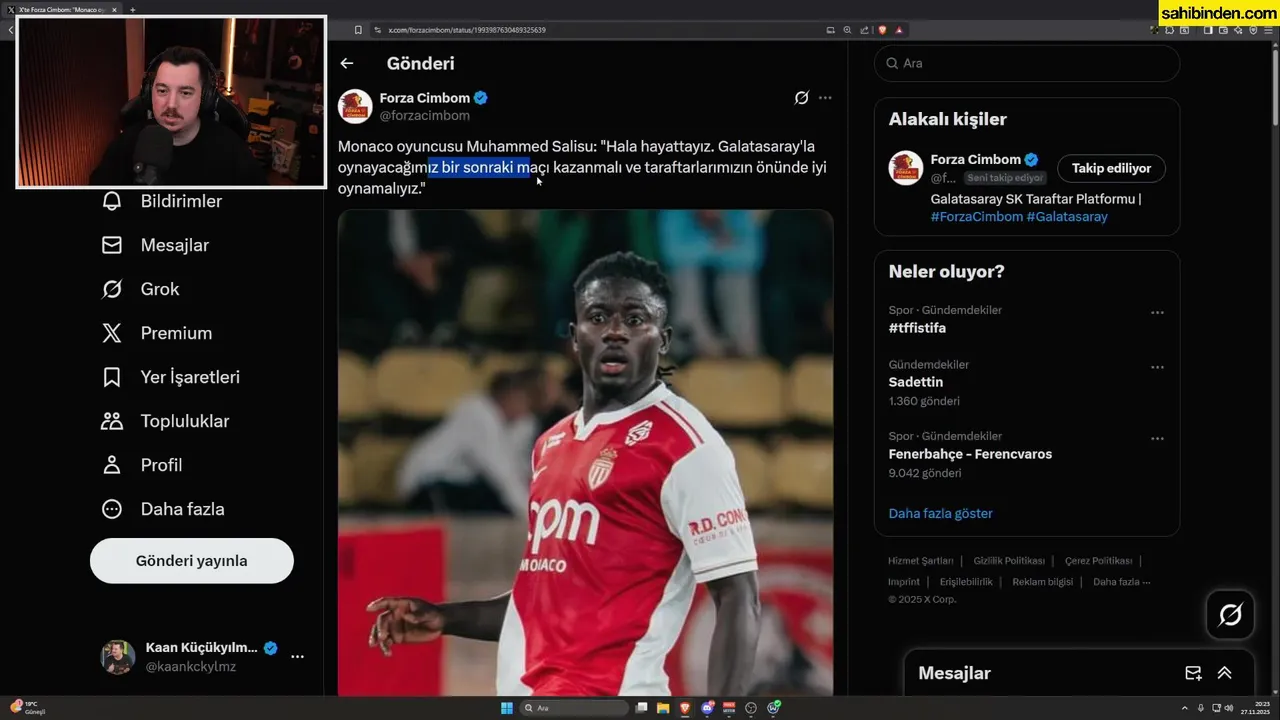Open weather widget showing Güneşli

point(28,708)
